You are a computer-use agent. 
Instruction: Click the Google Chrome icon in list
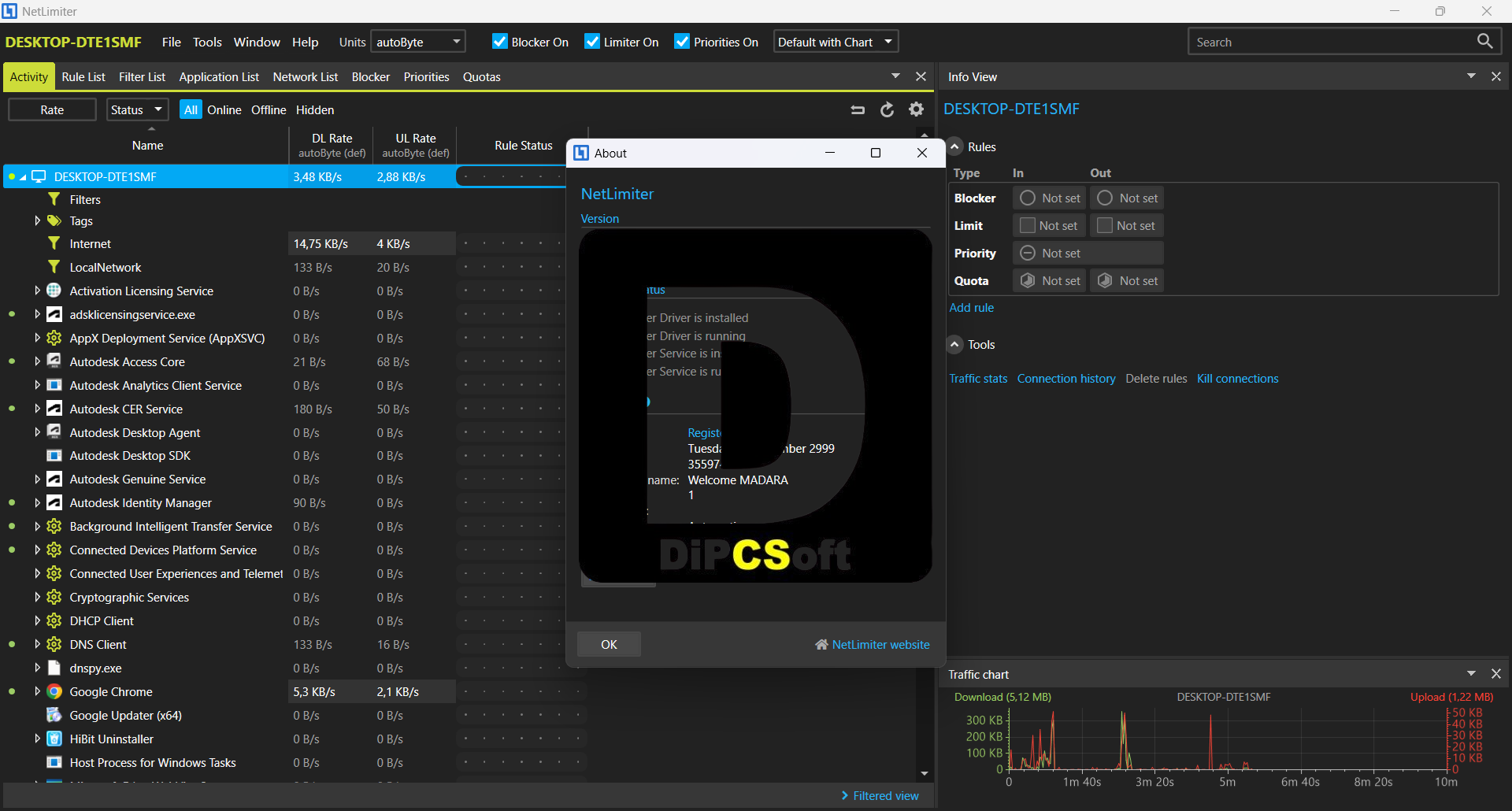coord(54,691)
